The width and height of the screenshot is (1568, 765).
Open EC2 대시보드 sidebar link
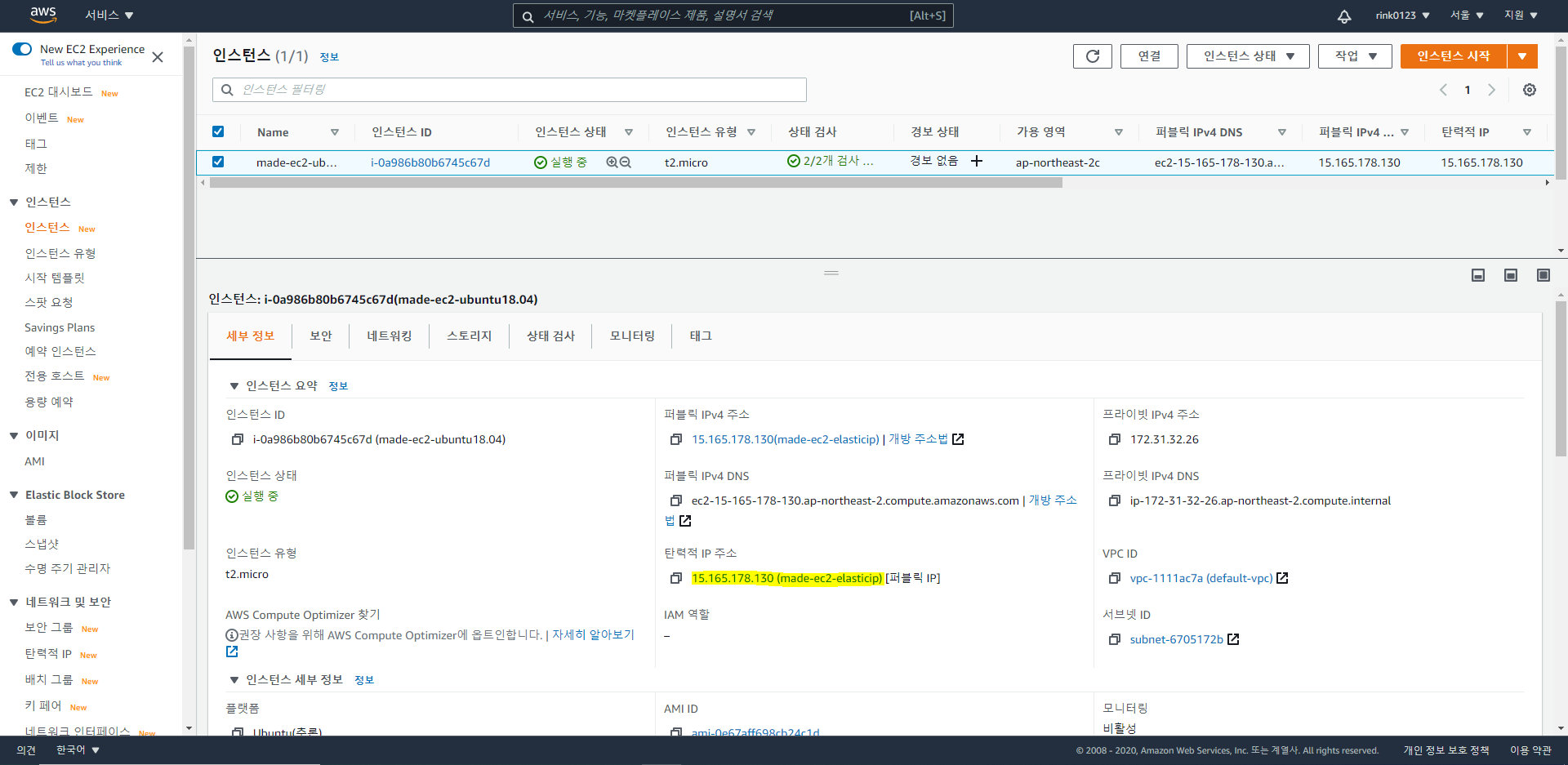click(x=59, y=92)
